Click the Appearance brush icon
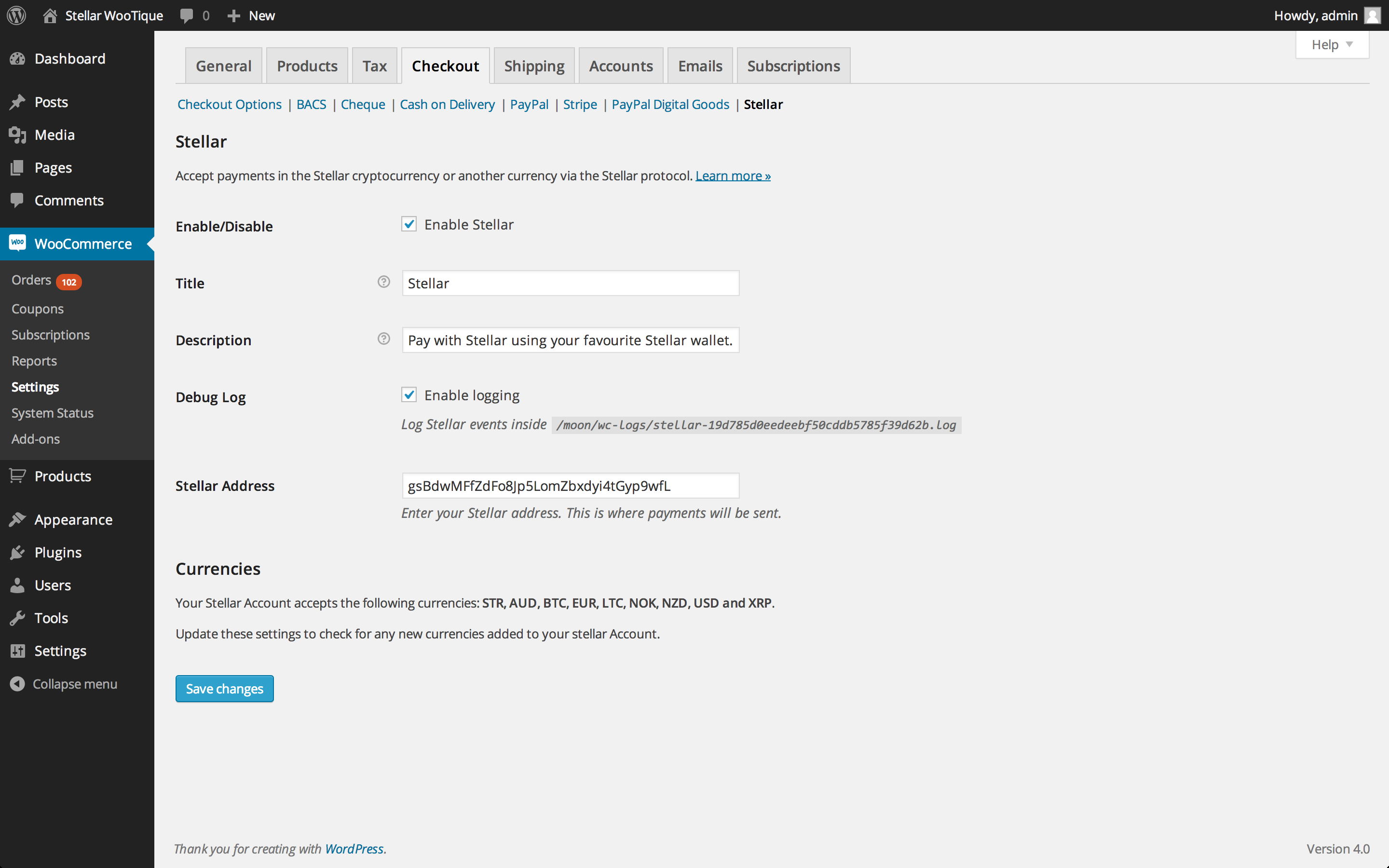The height and width of the screenshot is (868, 1389). click(x=17, y=519)
